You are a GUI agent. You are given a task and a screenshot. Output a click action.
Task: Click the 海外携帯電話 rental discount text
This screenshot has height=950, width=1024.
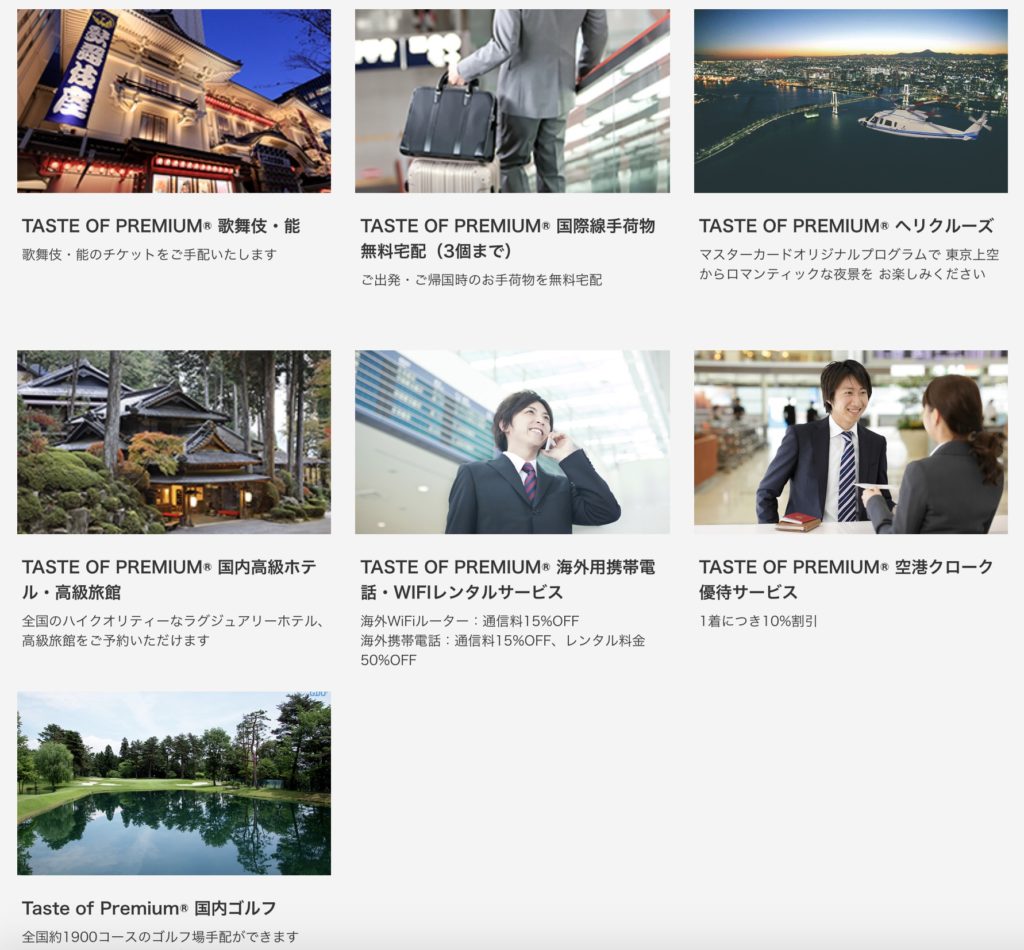click(x=503, y=650)
